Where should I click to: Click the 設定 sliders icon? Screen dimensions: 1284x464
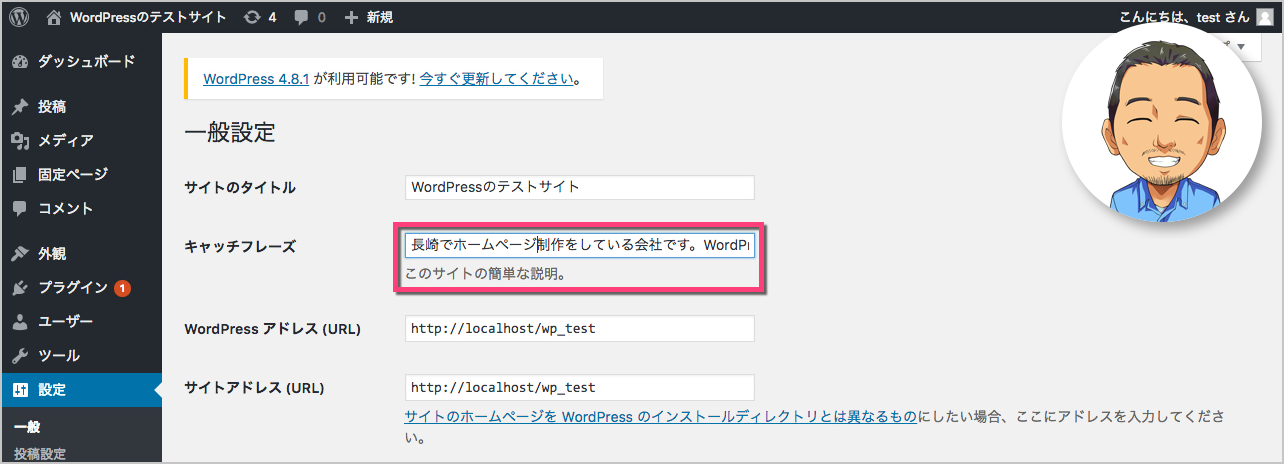(20, 390)
